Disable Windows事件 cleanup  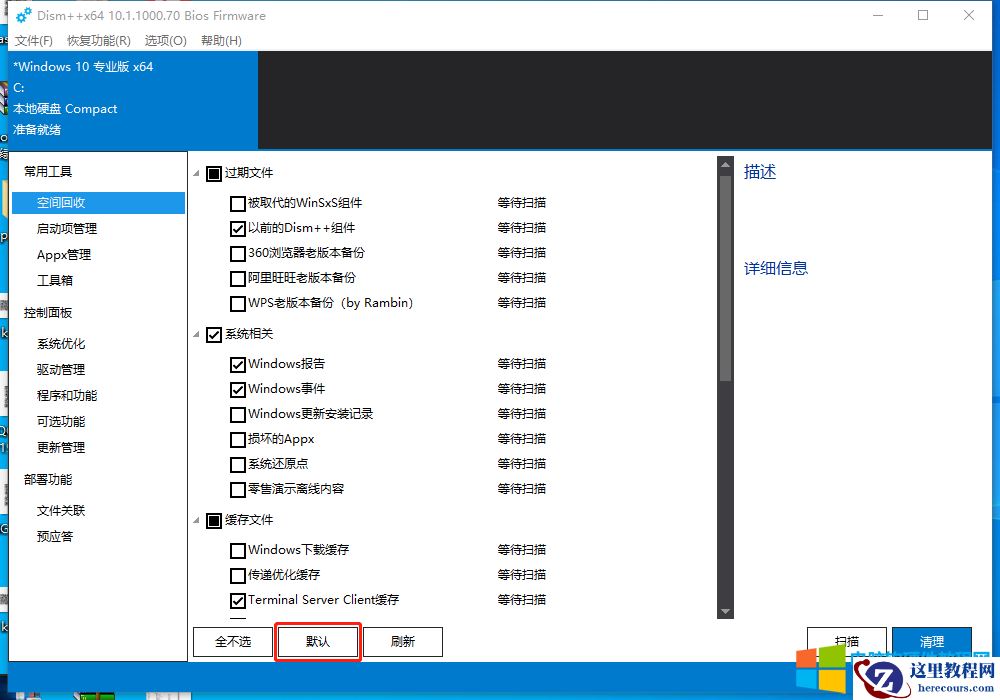[237, 389]
